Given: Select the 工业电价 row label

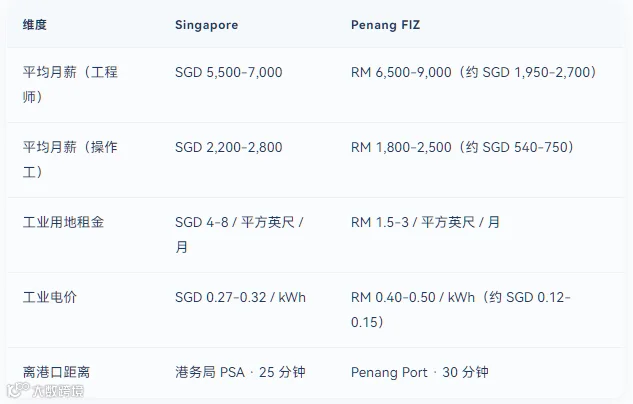Looking at the screenshot, I should tap(50, 297).
